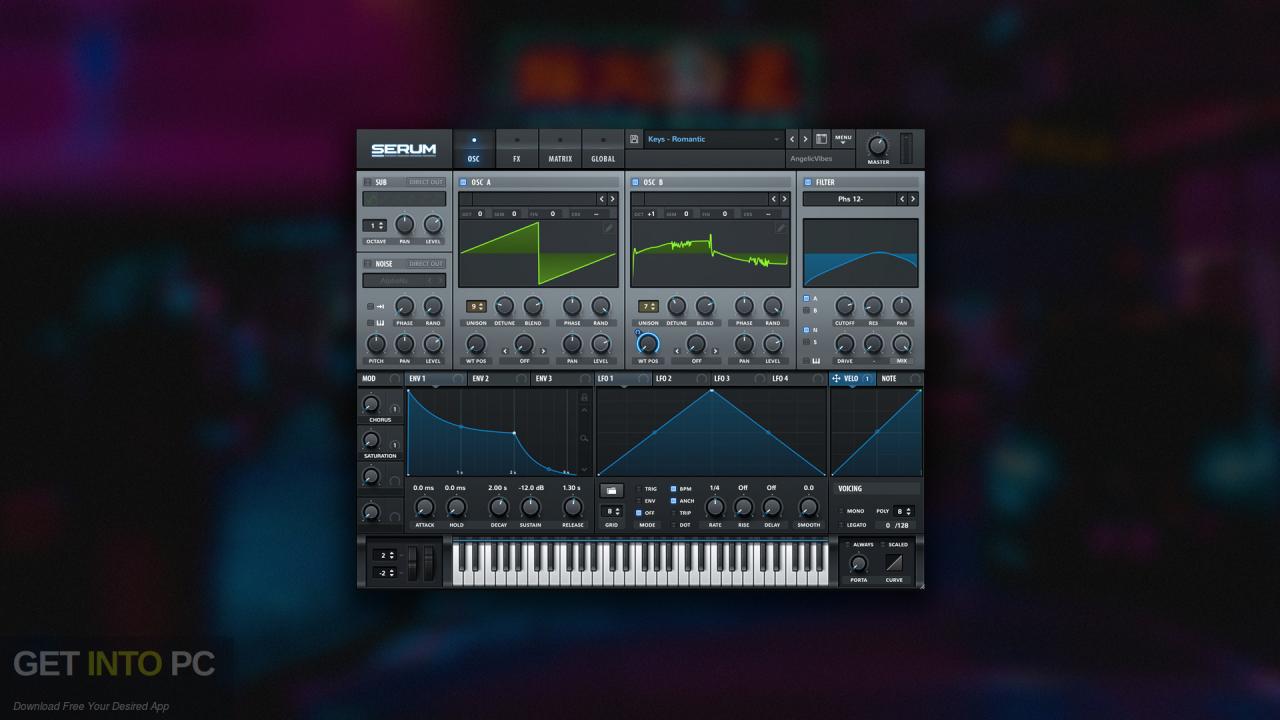This screenshot has height=720, width=1280.
Task: Adjust the POLY voice count stepper
Action: 903,511
